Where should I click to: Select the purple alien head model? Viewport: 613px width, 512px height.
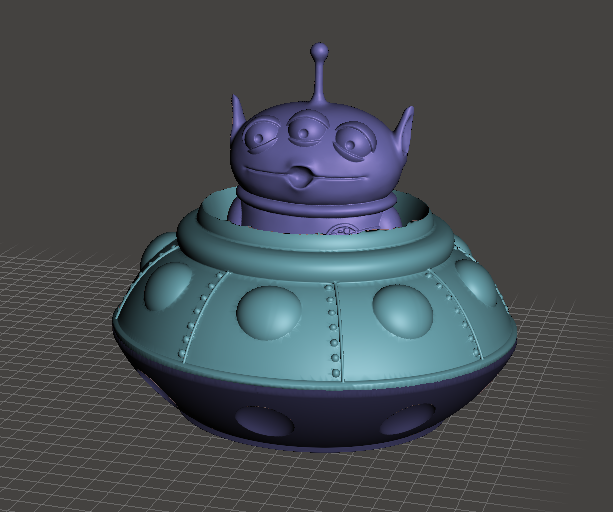[x=321, y=154]
